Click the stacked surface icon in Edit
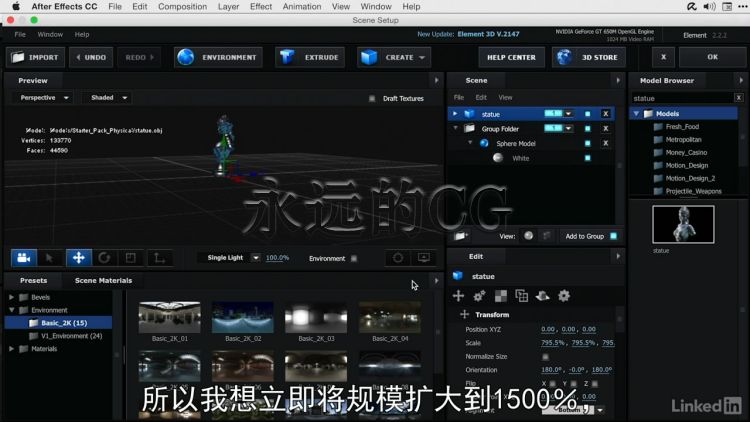Screen dimensions: 750x422 click(x=542, y=296)
